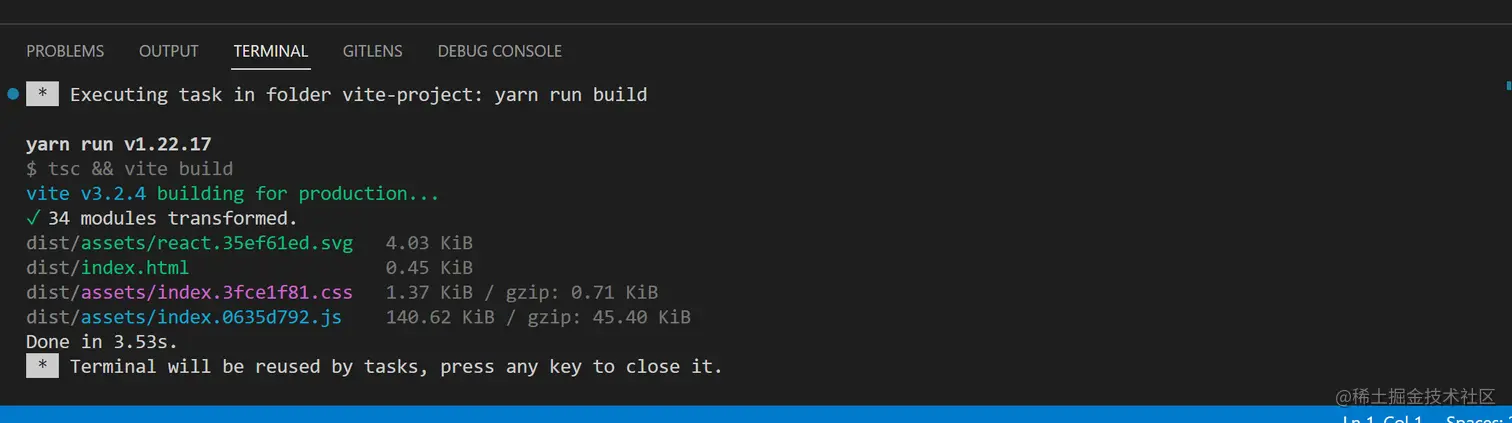Screen dimensions: 1512x423
Task: Click the 'vite v3.2.4 building for production' line
Action: click(x=233, y=193)
